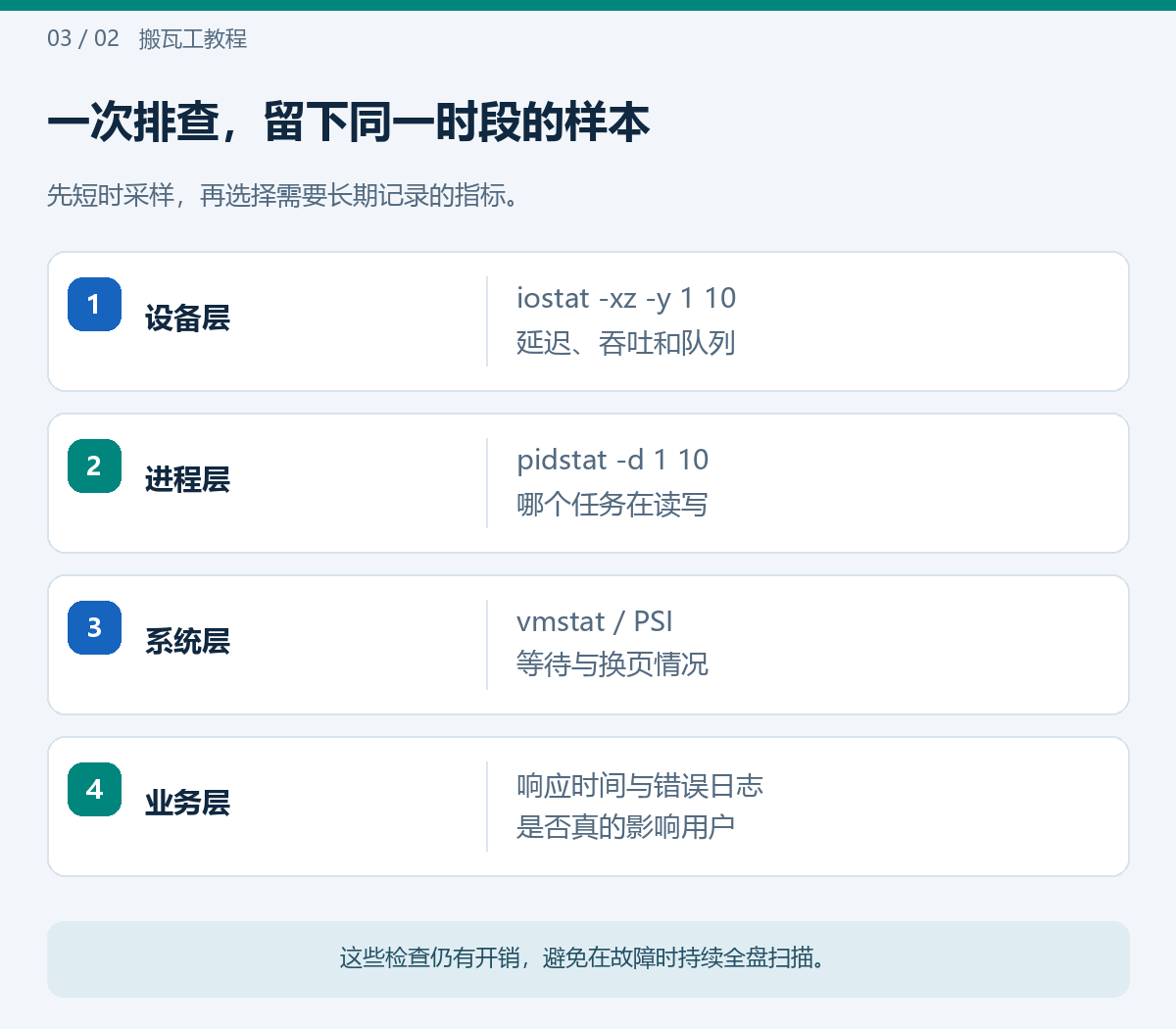Click the text 等待与换页情况
1176x1029 pixels.
point(612,664)
